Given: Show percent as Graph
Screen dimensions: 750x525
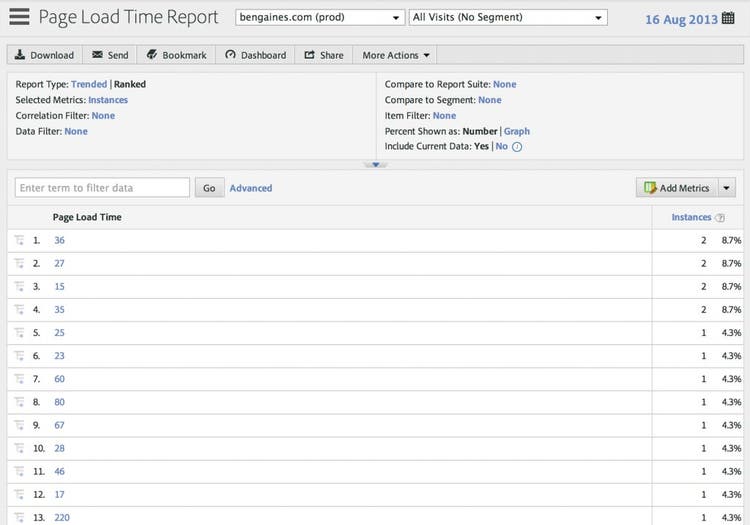Looking at the screenshot, I should click(517, 131).
